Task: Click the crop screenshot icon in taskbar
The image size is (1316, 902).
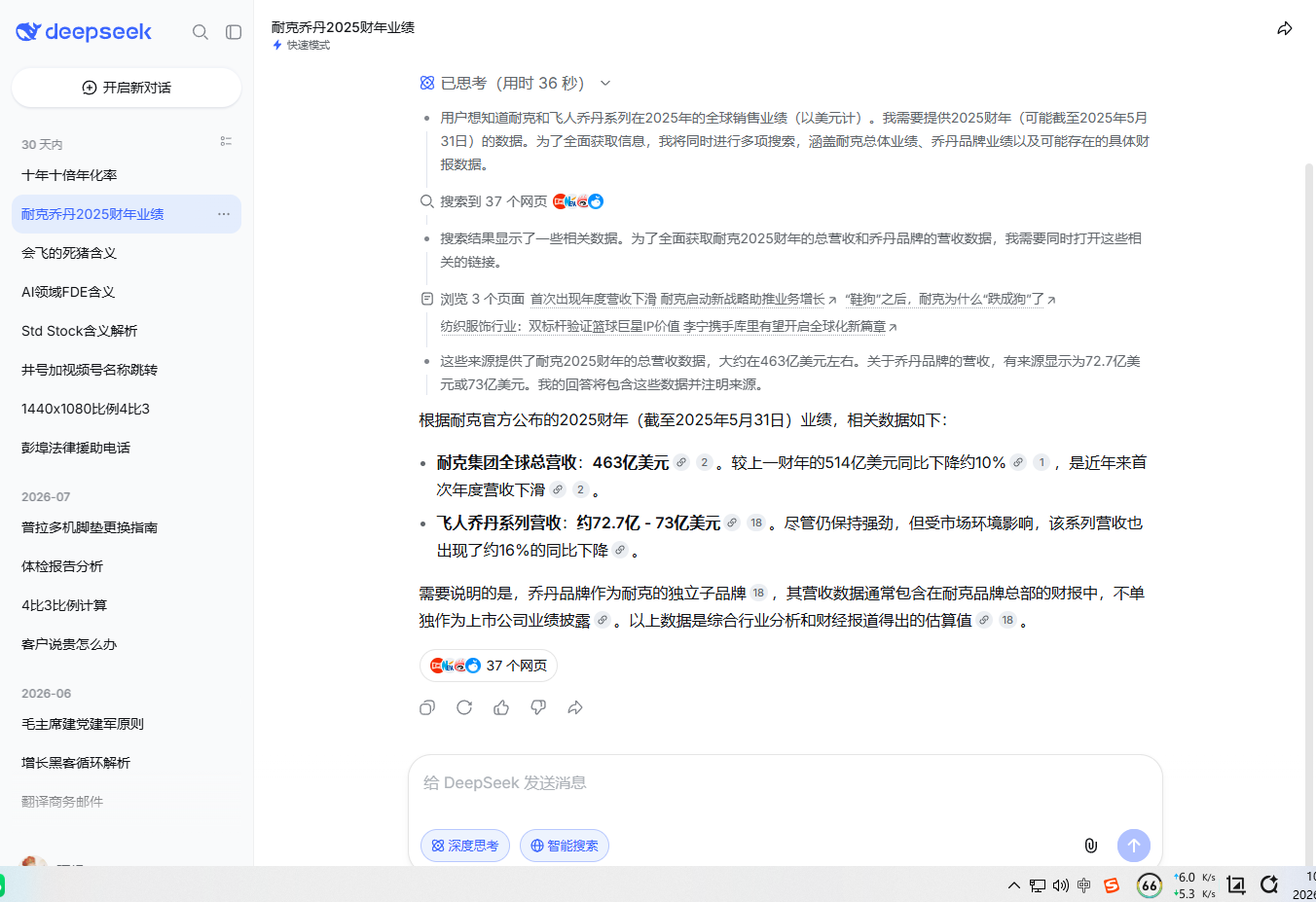Action: coord(1236,884)
